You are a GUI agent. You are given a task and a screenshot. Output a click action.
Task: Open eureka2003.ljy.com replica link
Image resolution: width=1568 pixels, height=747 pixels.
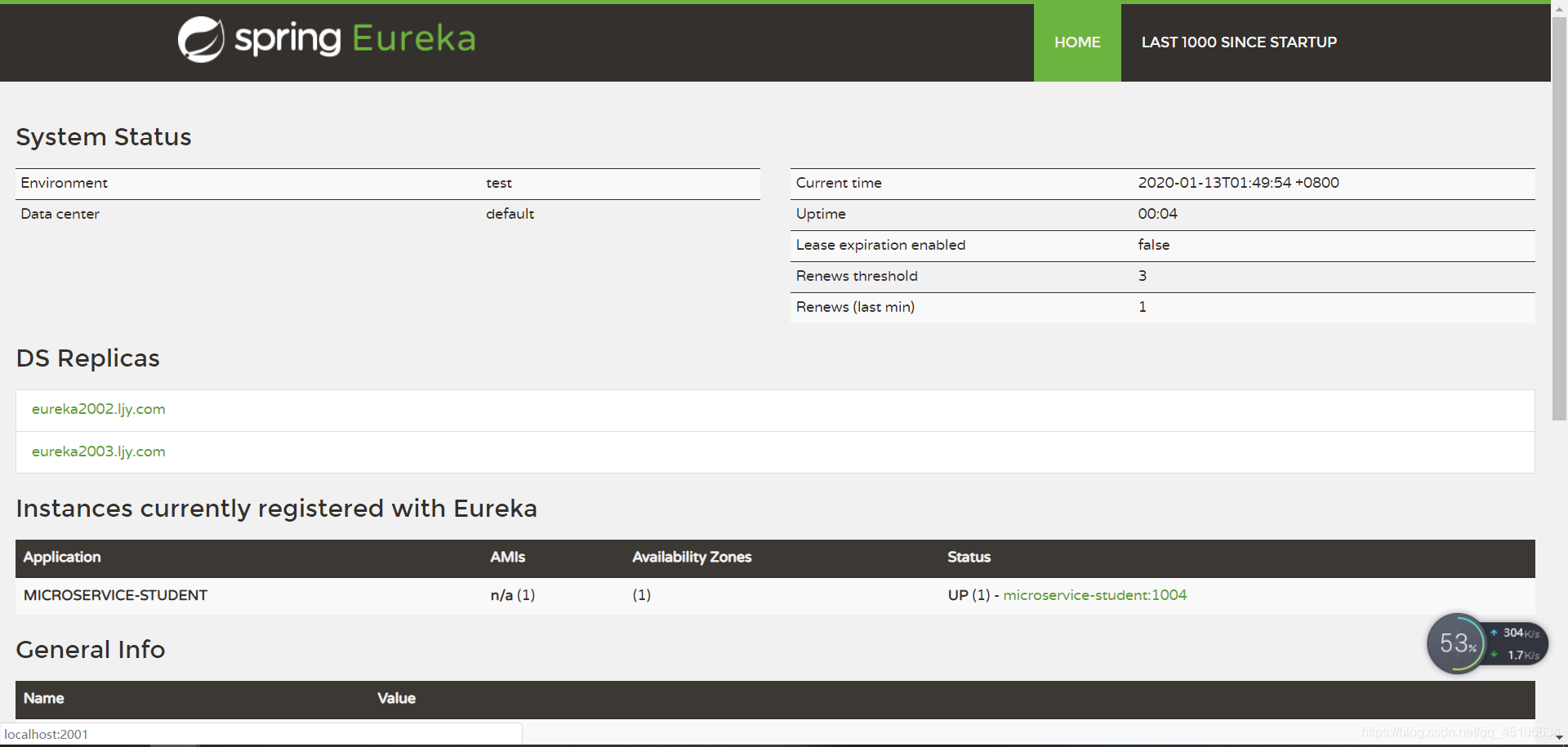(98, 451)
